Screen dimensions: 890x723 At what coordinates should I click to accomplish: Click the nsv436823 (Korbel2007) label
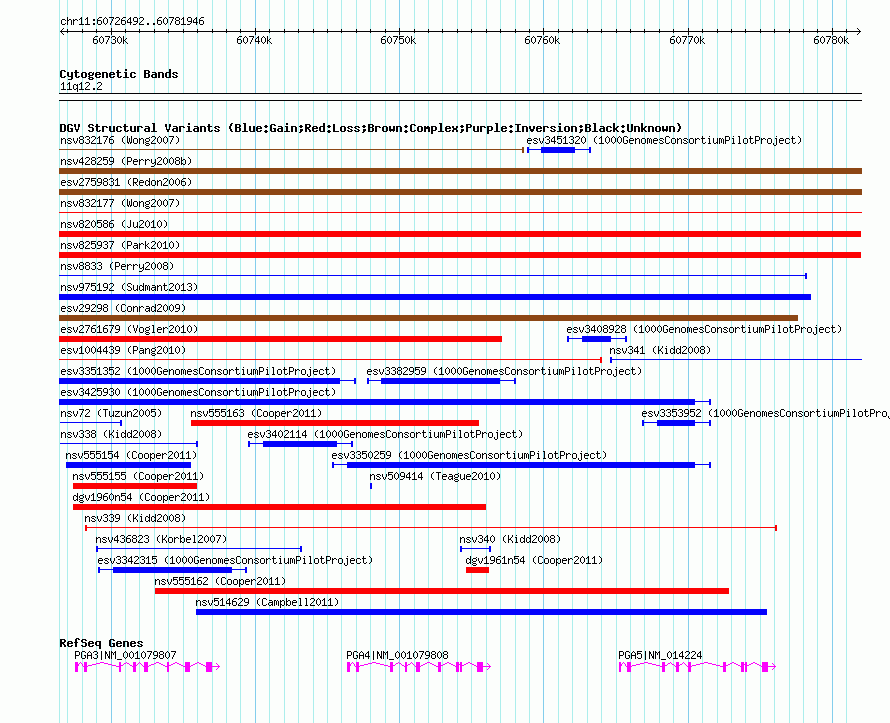(161, 539)
